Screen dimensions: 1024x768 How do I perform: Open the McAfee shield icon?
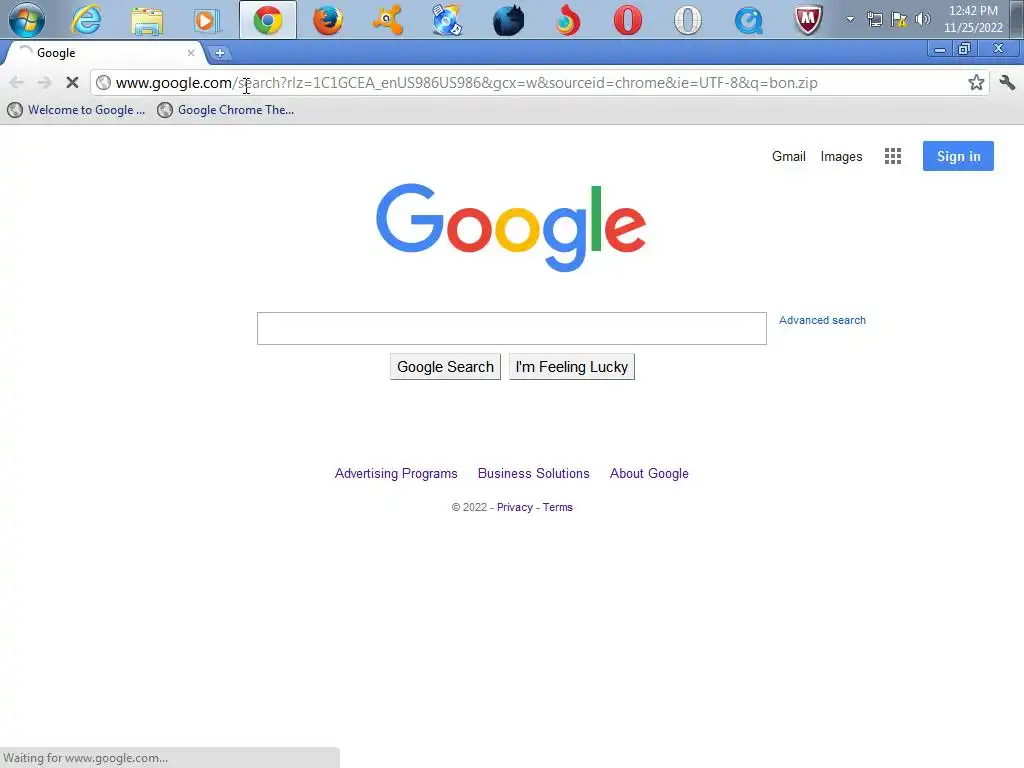coord(808,20)
